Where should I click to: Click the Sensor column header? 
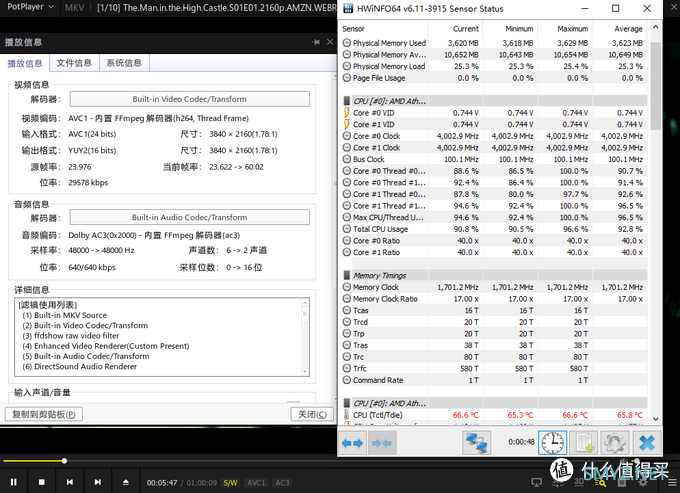(384, 29)
